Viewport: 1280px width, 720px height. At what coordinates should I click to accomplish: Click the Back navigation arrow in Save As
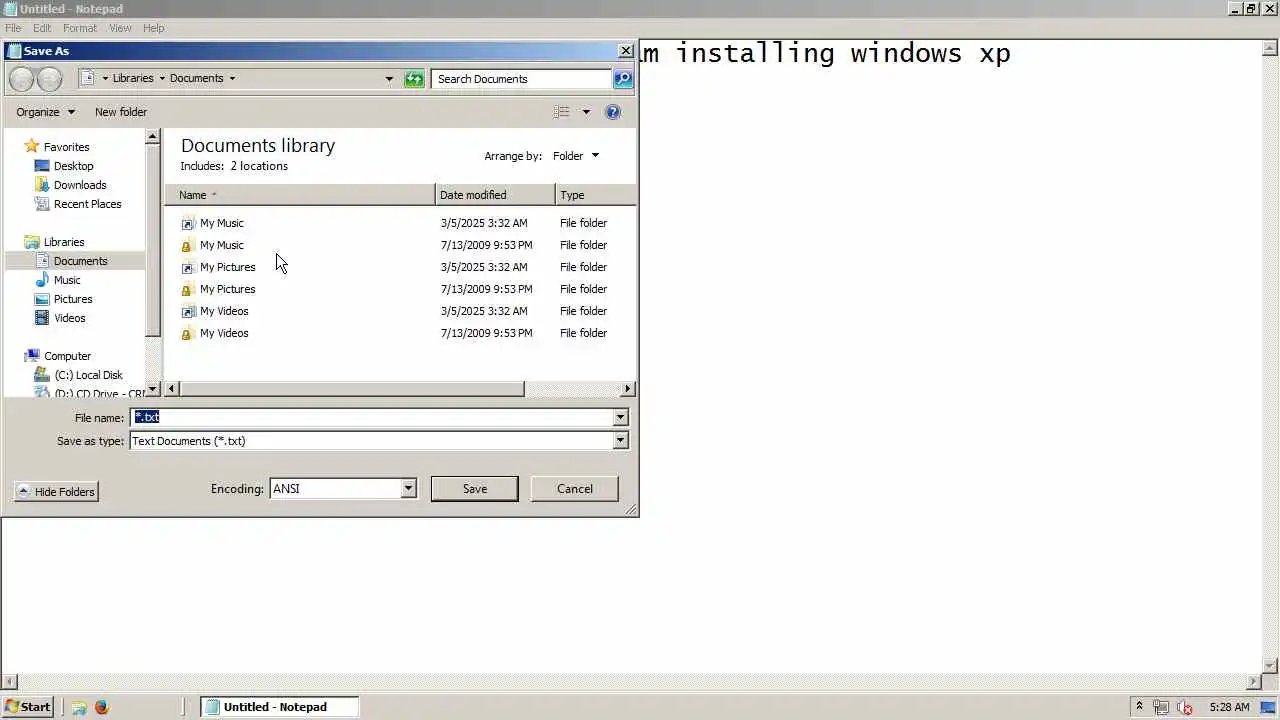22,79
